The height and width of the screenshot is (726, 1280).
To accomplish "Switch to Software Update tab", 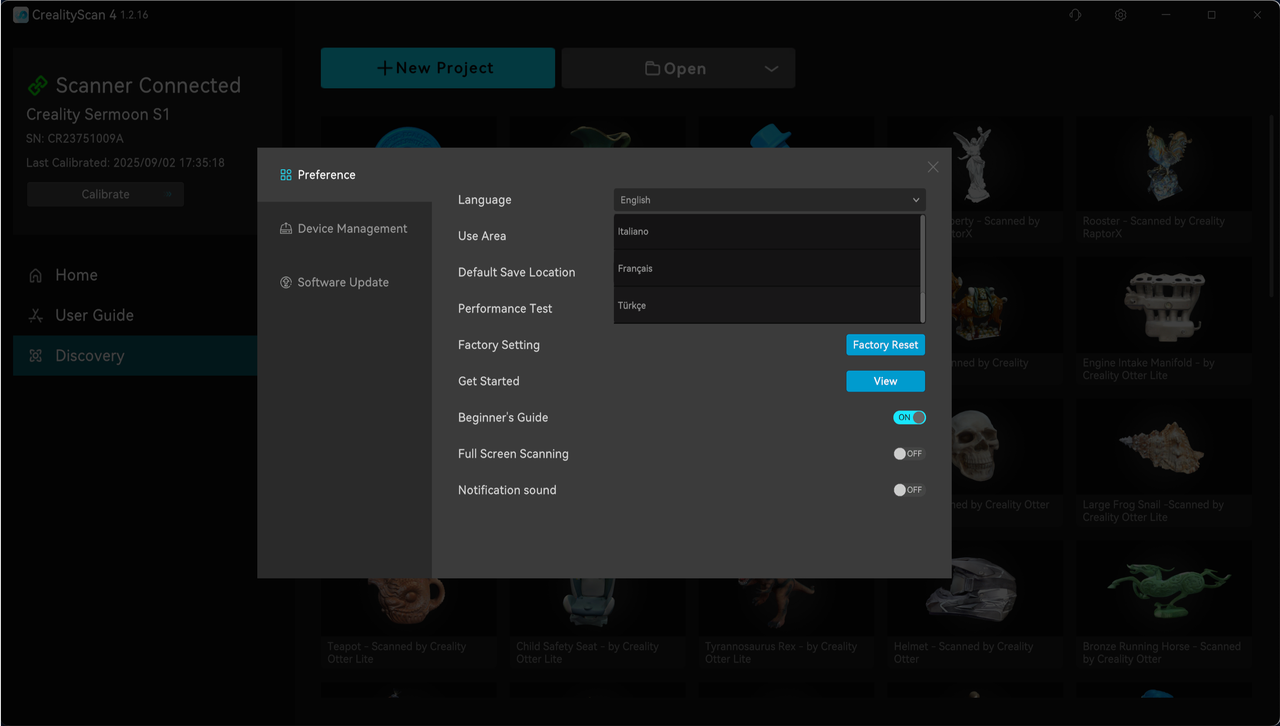I will 343,283.
